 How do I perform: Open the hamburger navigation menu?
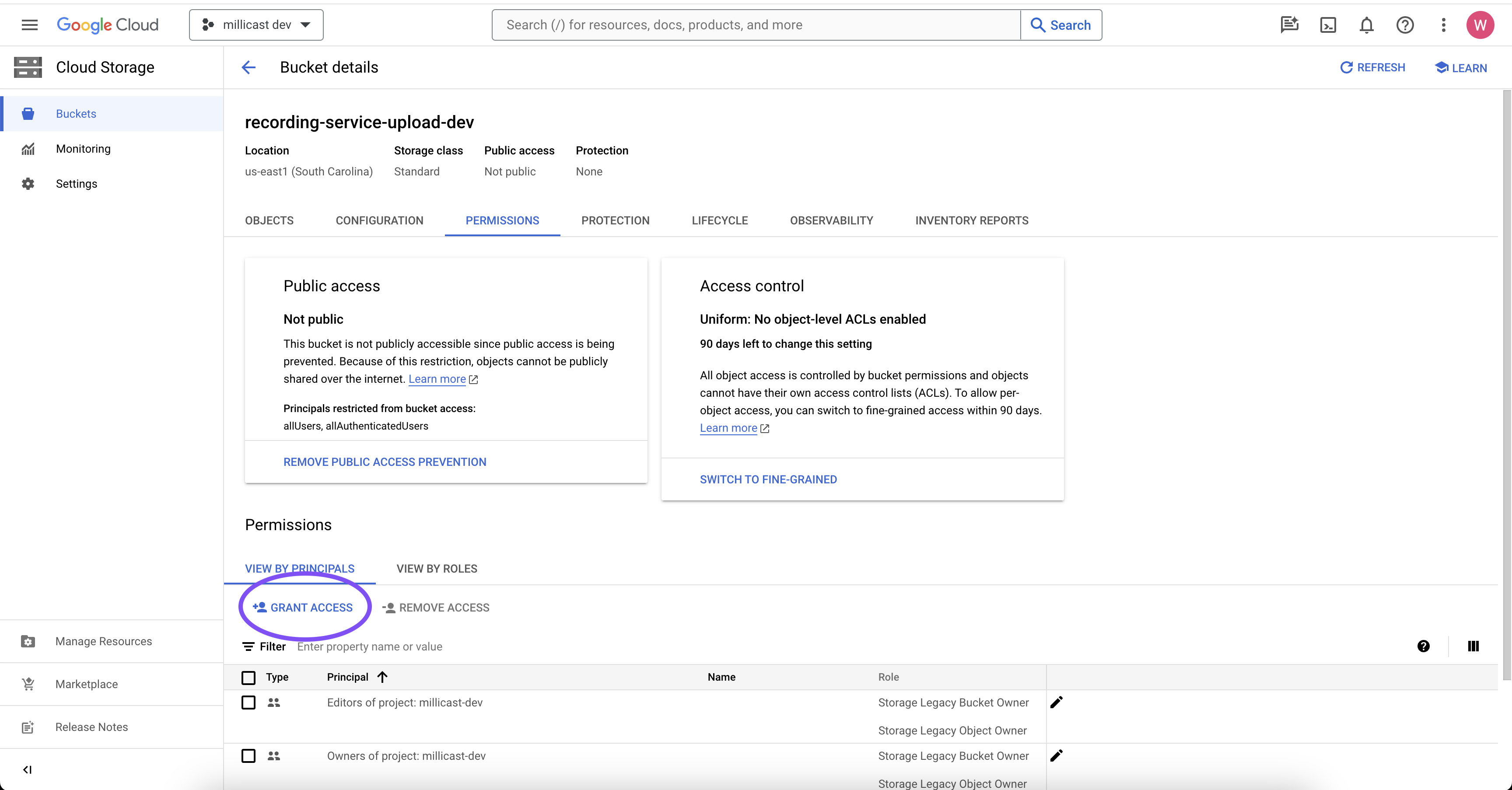(29, 24)
